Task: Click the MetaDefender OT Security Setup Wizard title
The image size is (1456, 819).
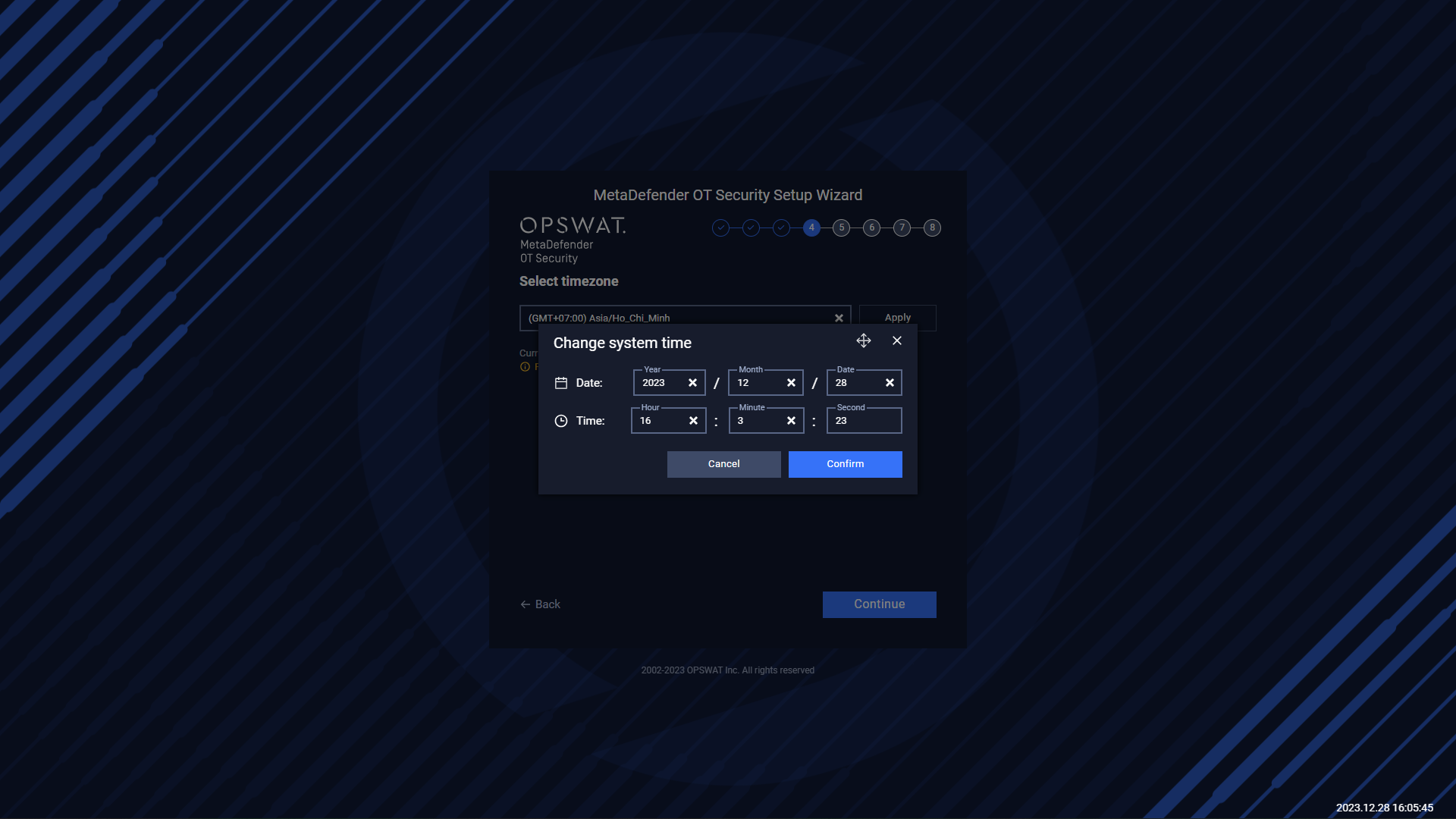Action: click(x=728, y=195)
